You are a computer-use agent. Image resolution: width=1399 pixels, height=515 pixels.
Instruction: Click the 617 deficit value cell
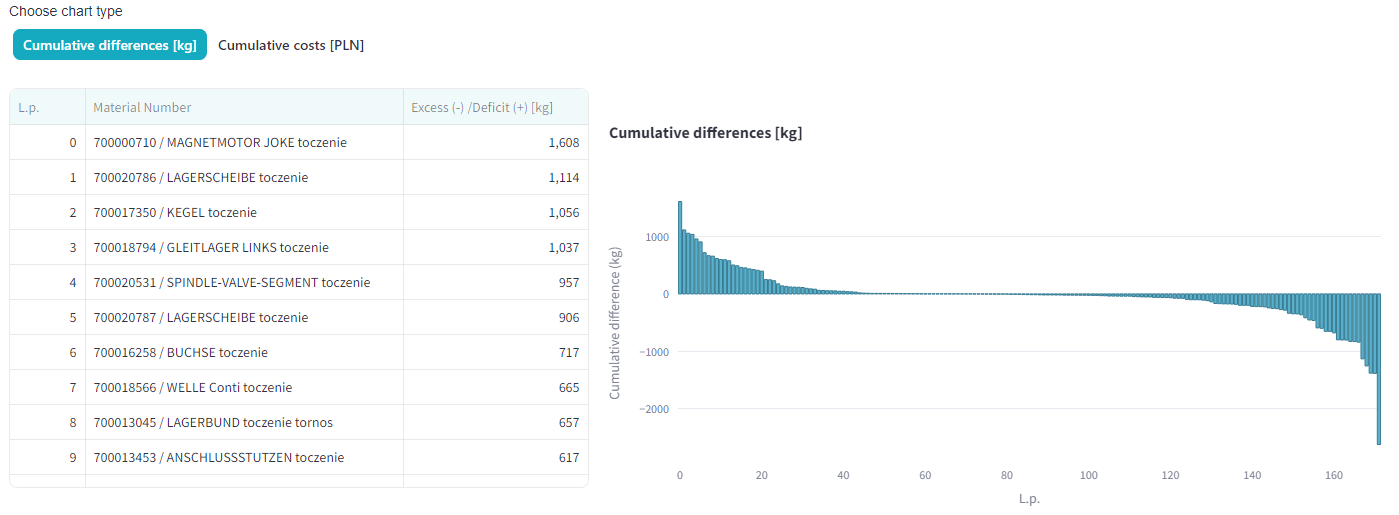click(x=495, y=458)
